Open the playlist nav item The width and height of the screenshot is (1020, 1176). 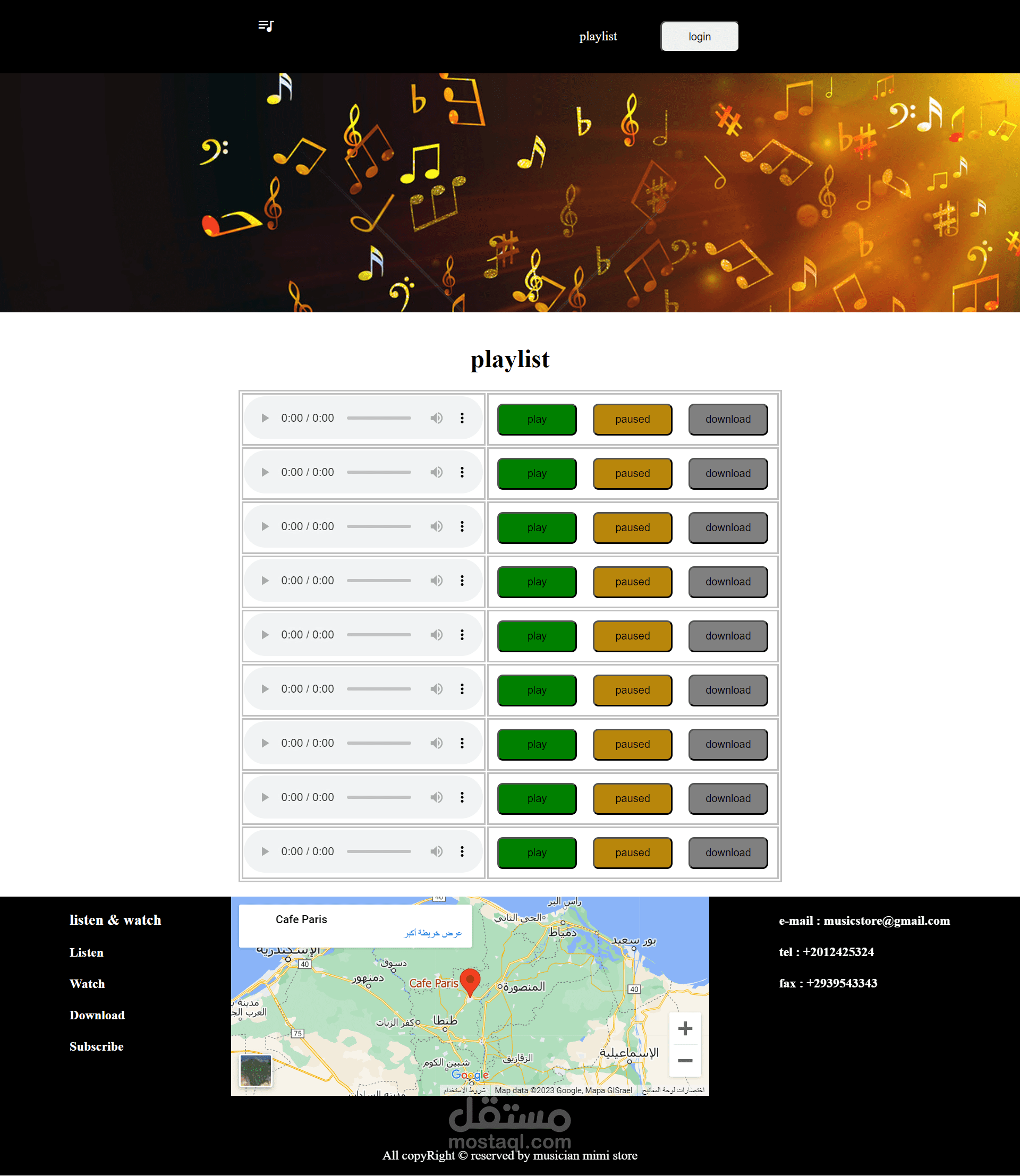point(598,37)
